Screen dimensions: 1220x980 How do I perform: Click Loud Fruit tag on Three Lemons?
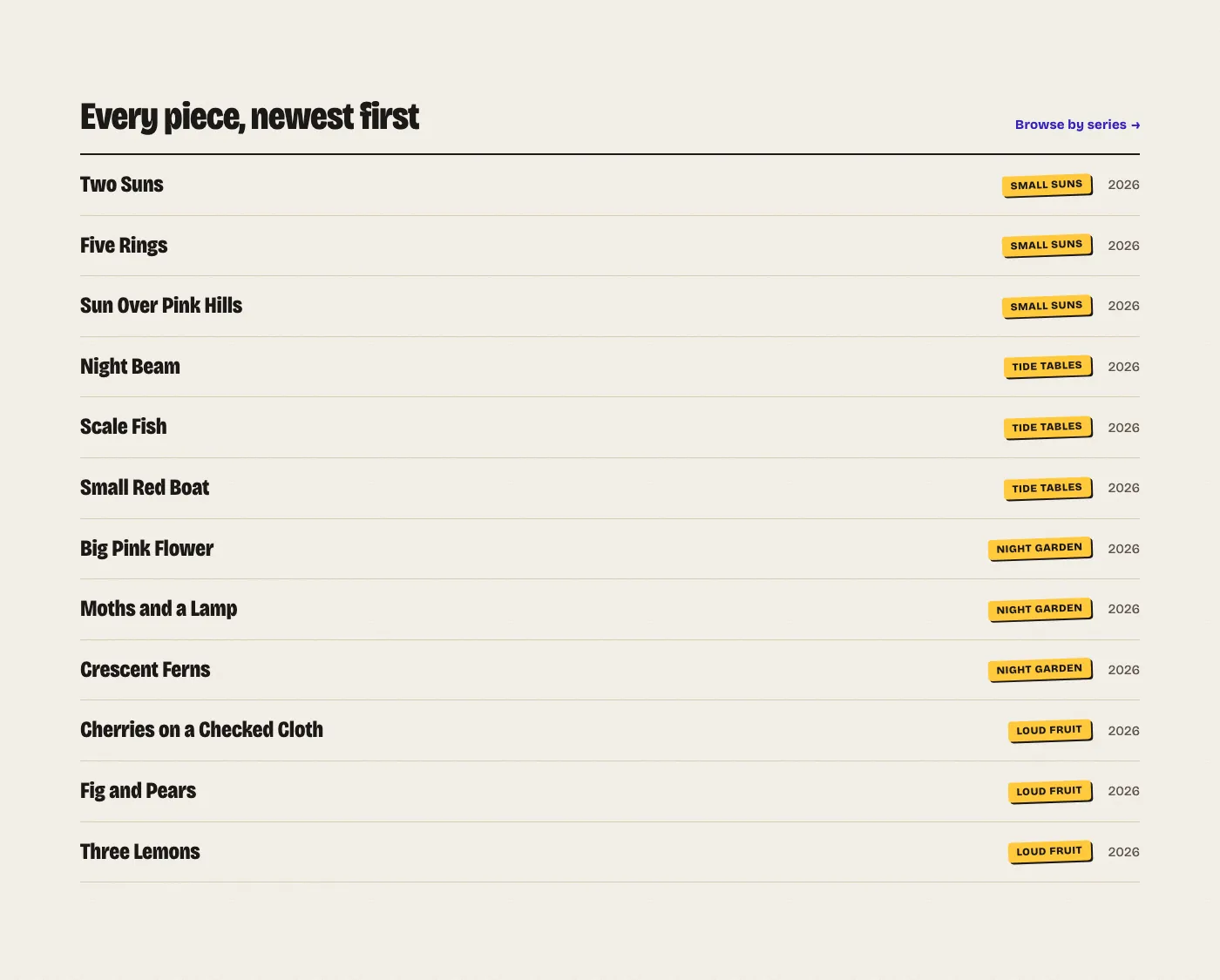[1049, 852]
